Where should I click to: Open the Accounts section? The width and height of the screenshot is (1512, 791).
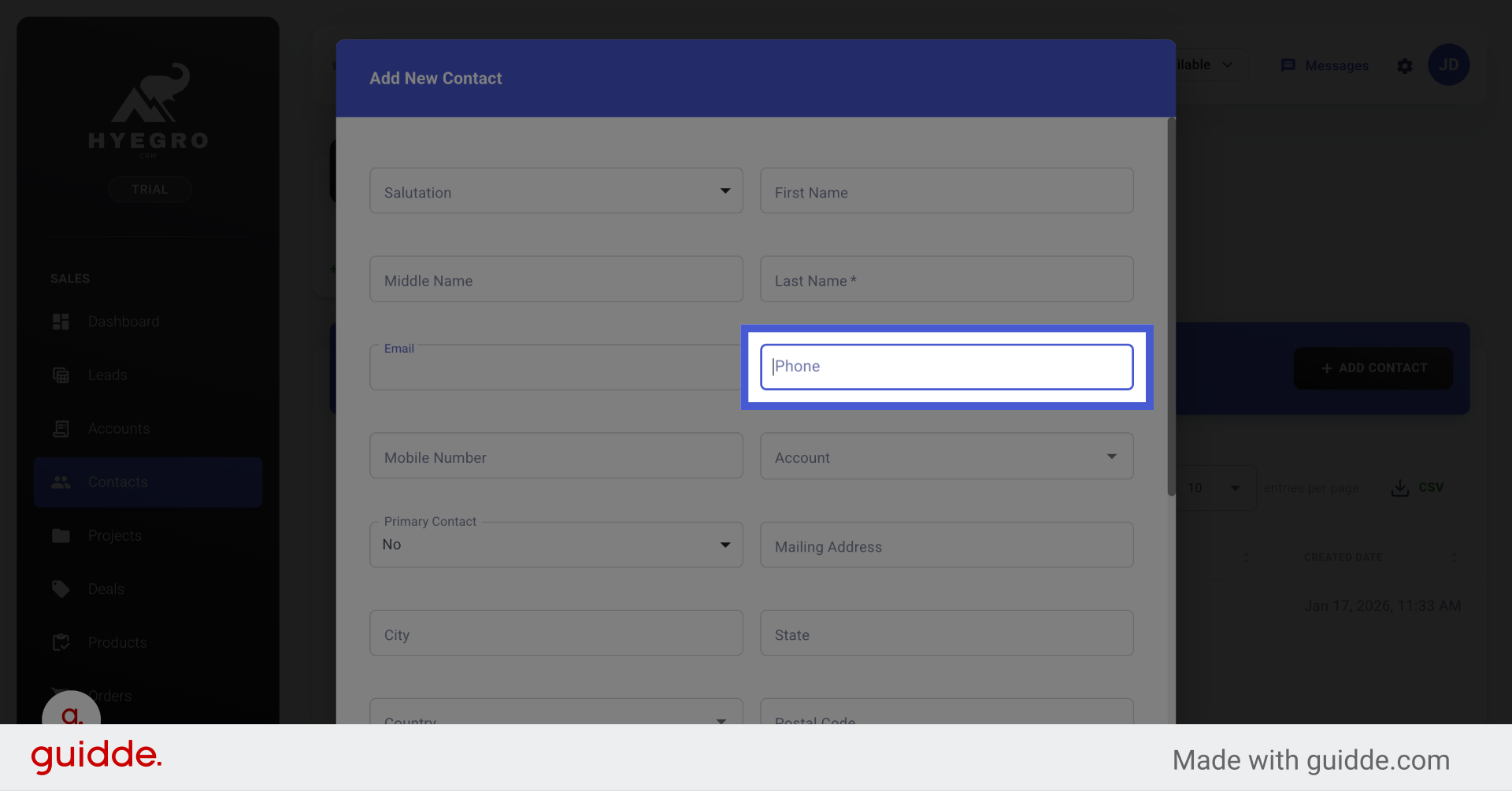(118, 428)
